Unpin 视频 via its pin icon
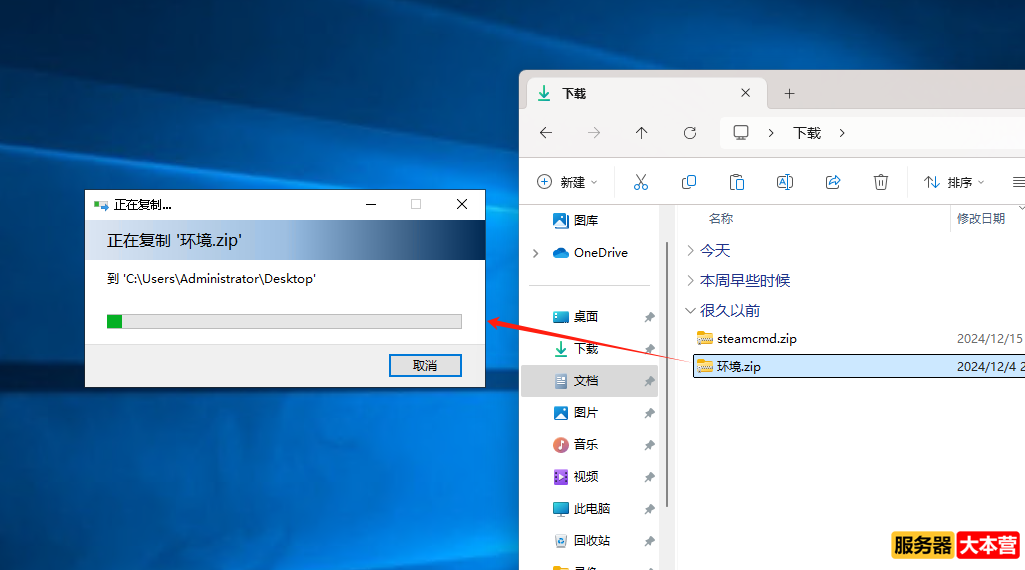Viewport: 1025px width, 570px height. pos(649,477)
